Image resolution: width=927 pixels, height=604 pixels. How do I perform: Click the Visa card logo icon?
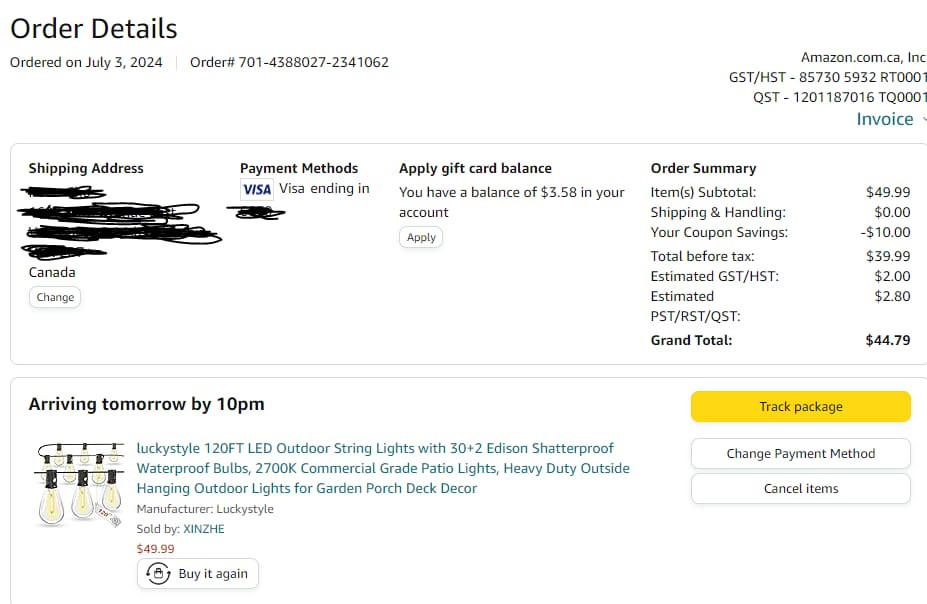(x=257, y=189)
